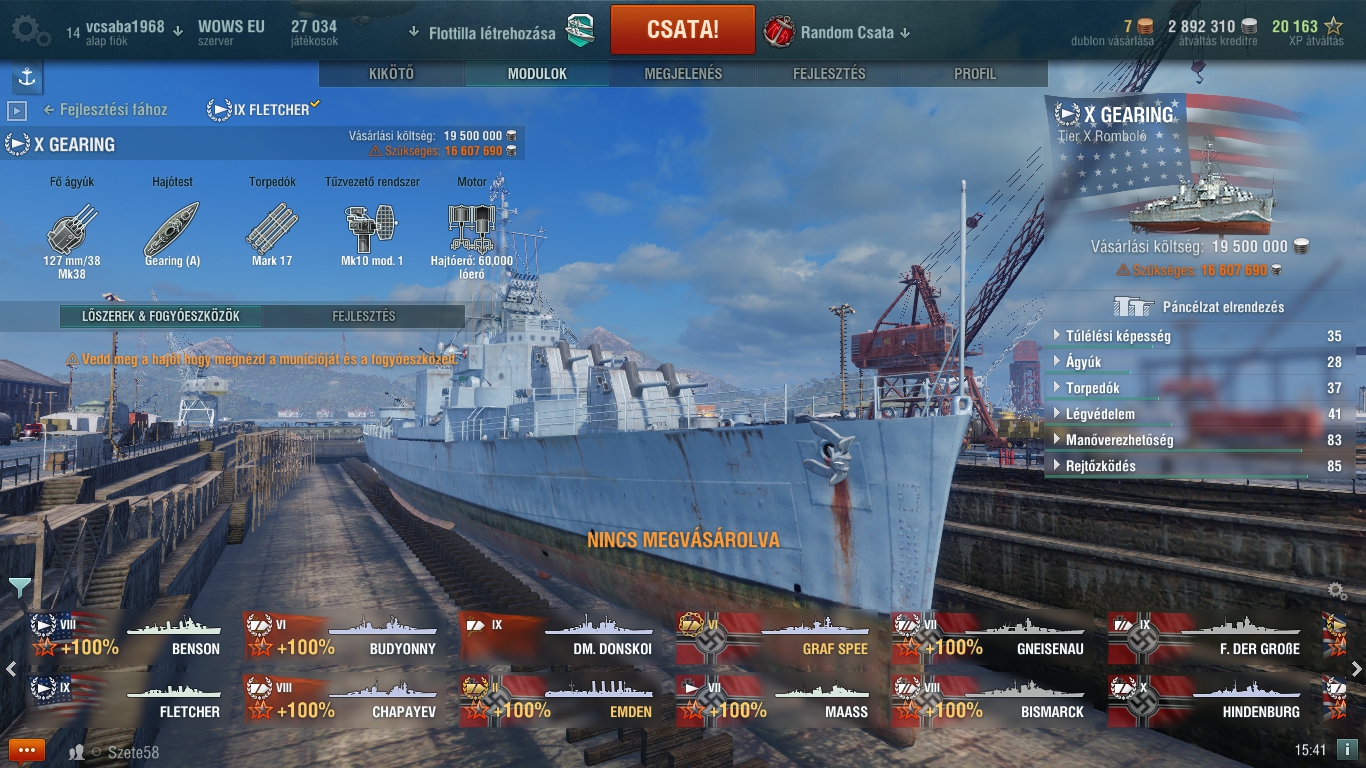The height and width of the screenshot is (768, 1366).
Task: Go back to Fejlesztési fához
Action: click(105, 110)
